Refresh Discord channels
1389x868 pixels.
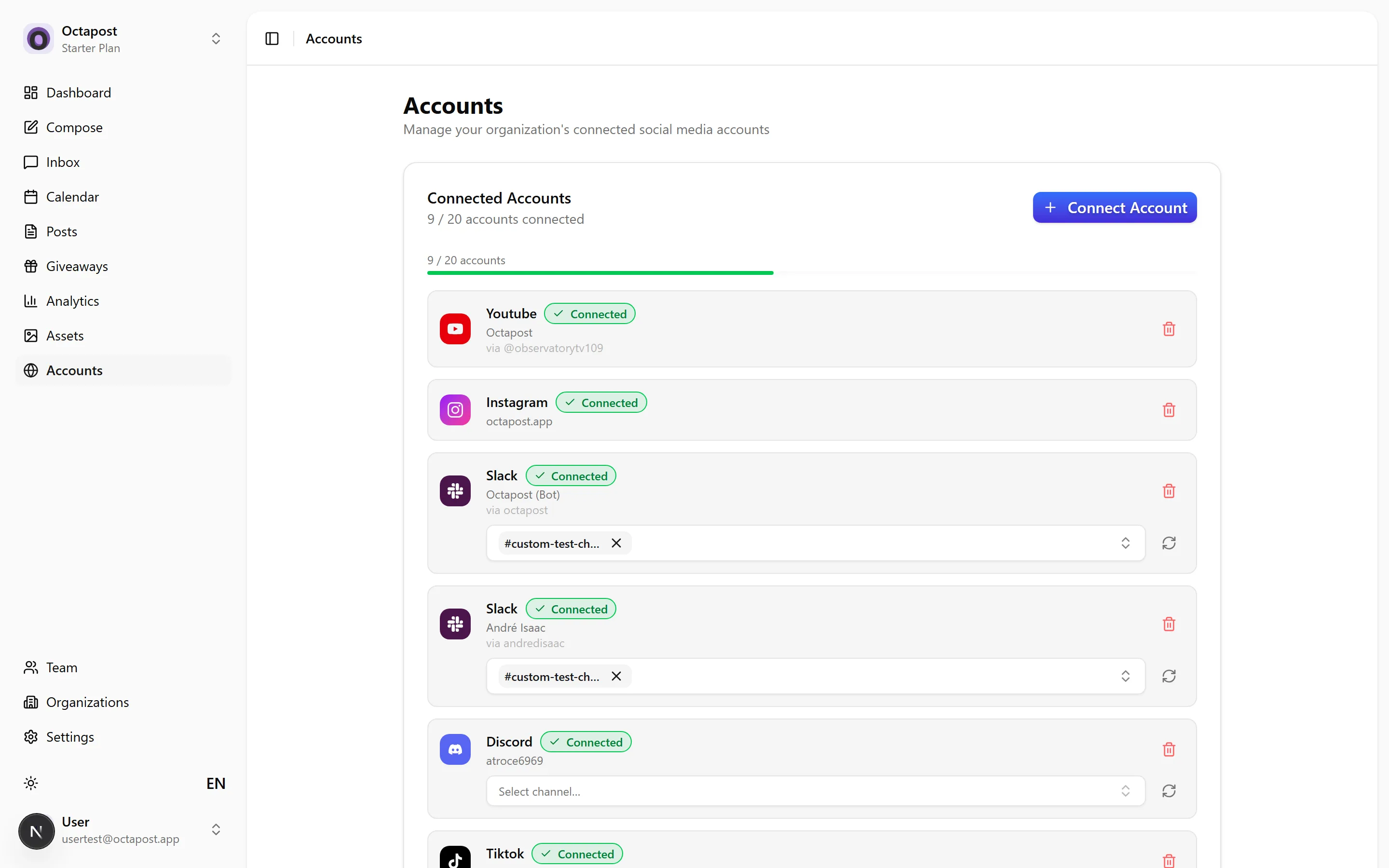tap(1169, 791)
